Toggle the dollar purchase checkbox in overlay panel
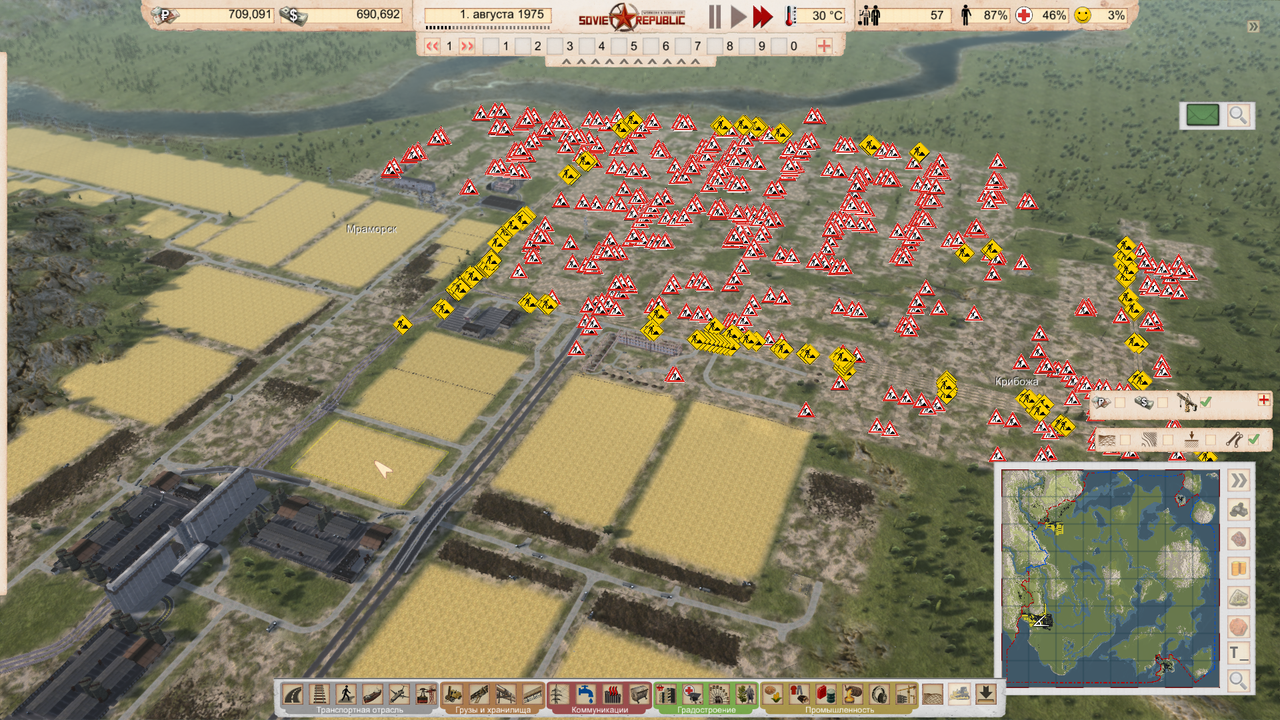1280x720 pixels. coord(1162,403)
